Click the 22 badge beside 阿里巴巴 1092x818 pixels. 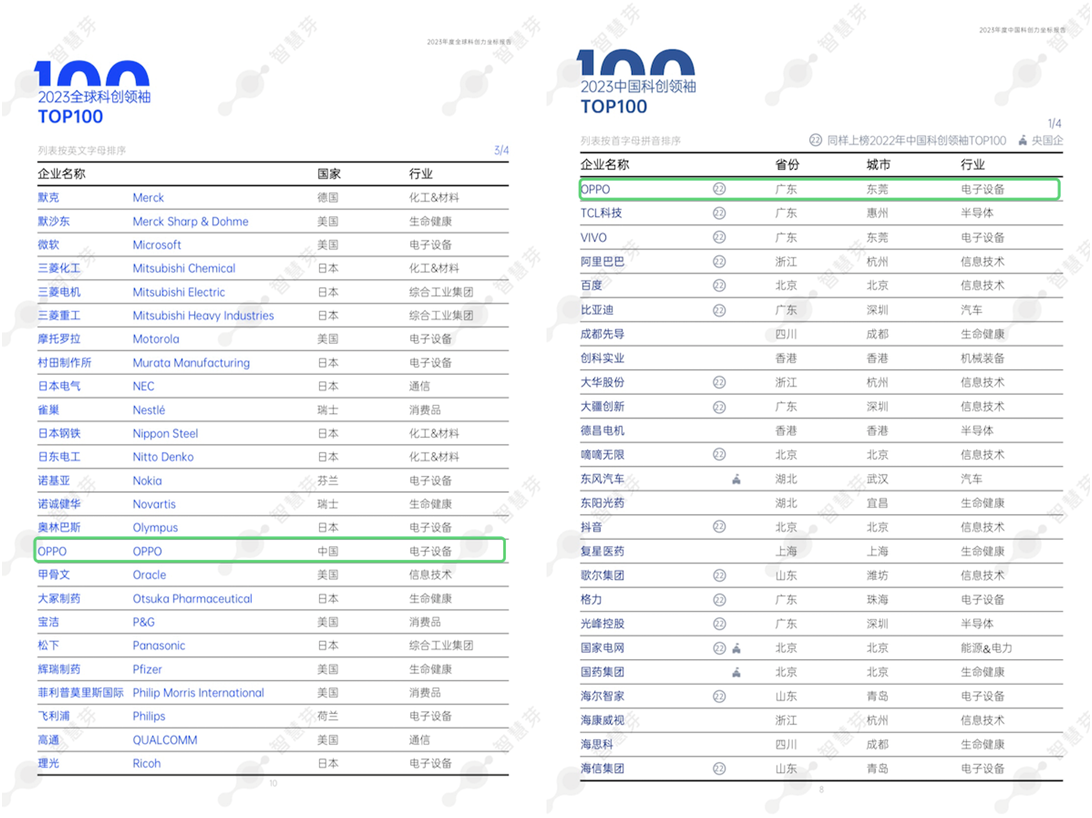coord(719,262)
